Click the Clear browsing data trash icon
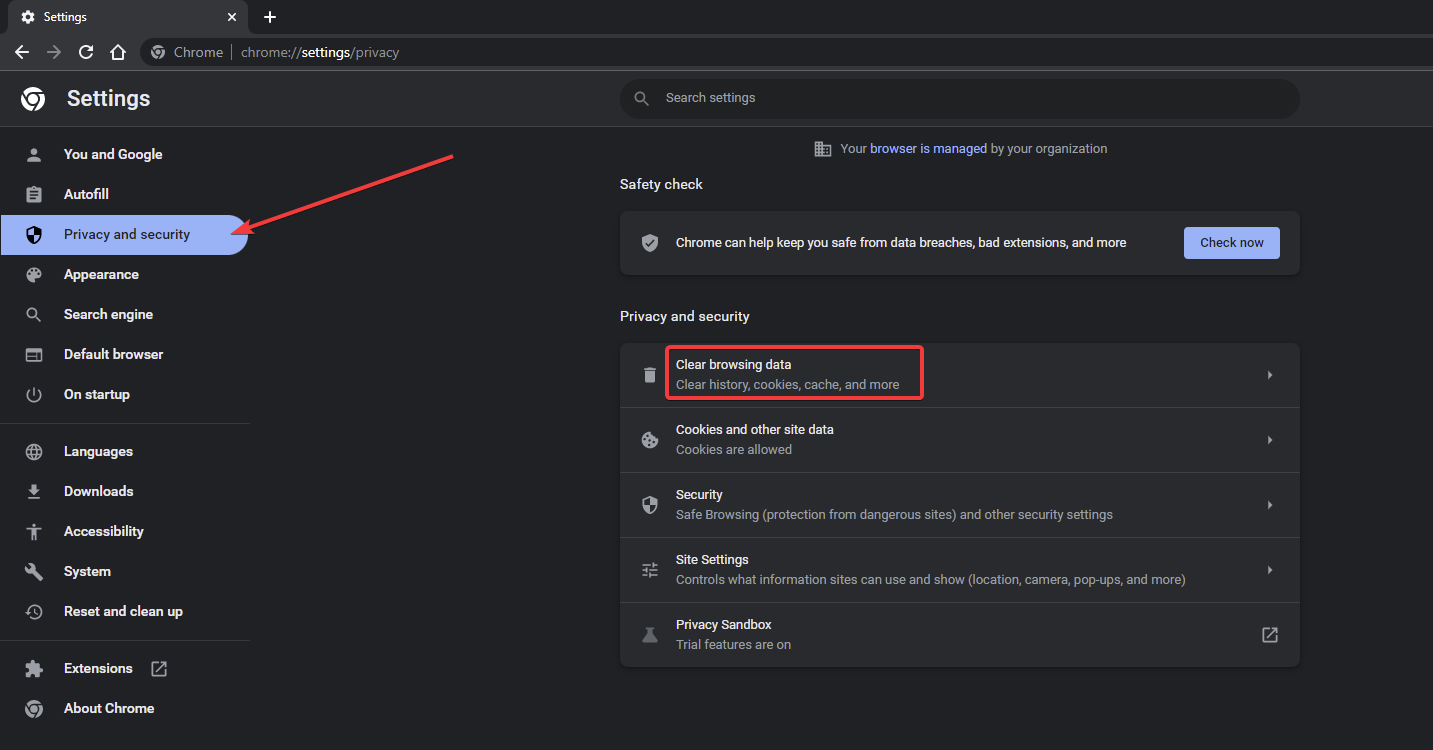Screen dimensions: 1433x750 (650, 375)
